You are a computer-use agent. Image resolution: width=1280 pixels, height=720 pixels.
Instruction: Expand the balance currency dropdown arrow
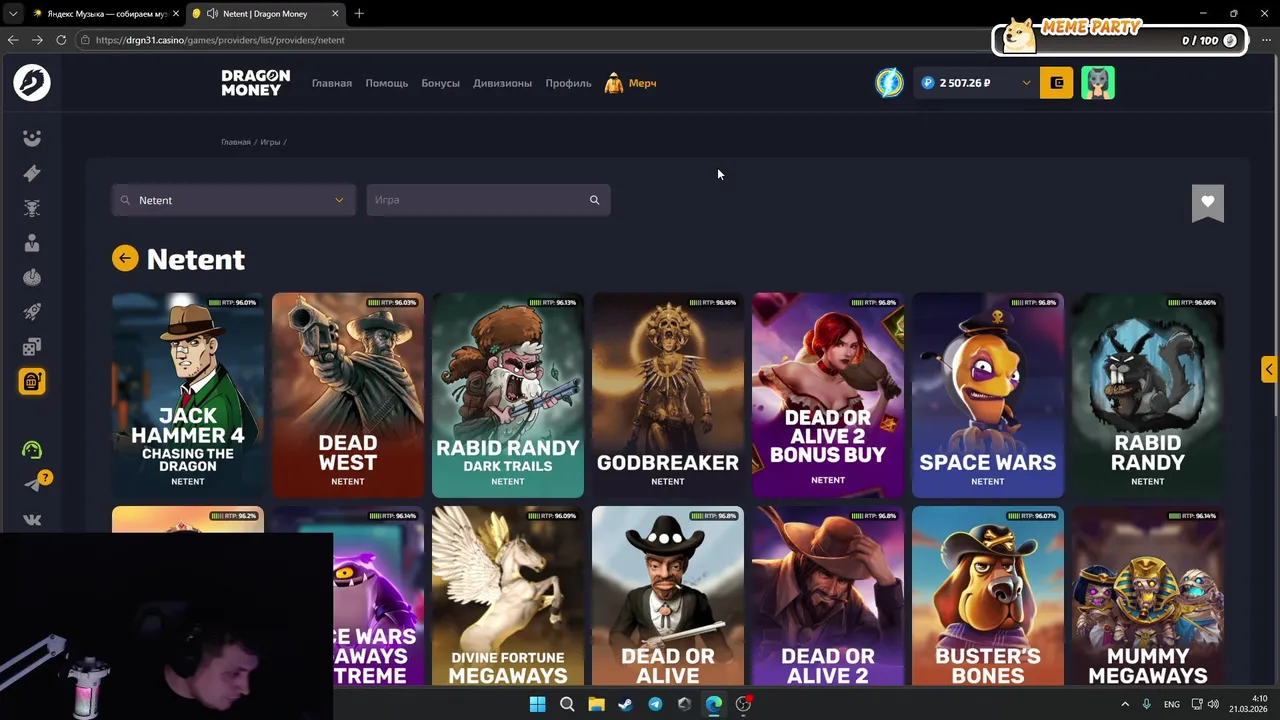(x=1026, y=83)
